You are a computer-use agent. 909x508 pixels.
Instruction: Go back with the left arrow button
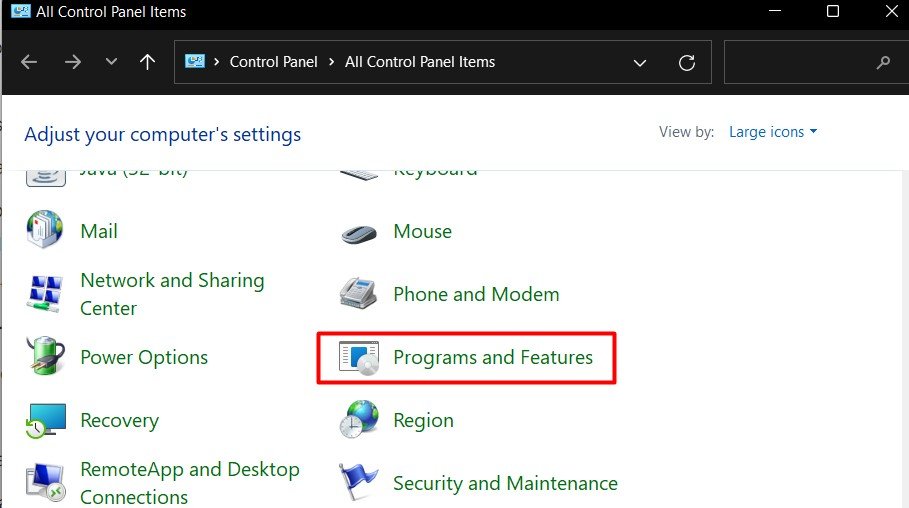[x=29, y=62]
